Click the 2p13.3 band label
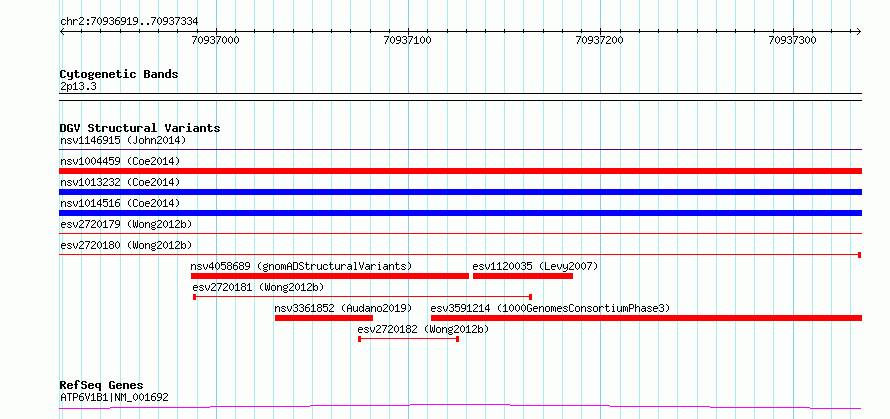890x419 pixels. tap(79, 87)
